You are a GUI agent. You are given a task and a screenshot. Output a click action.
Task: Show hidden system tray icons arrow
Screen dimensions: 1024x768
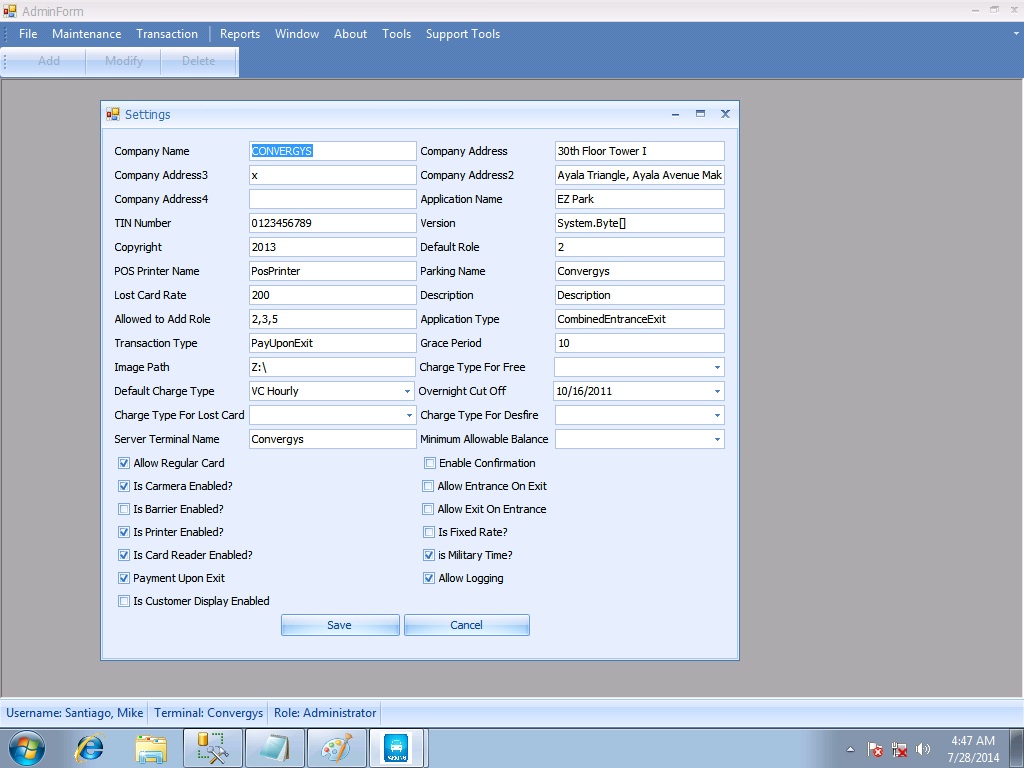coord(850,749)
